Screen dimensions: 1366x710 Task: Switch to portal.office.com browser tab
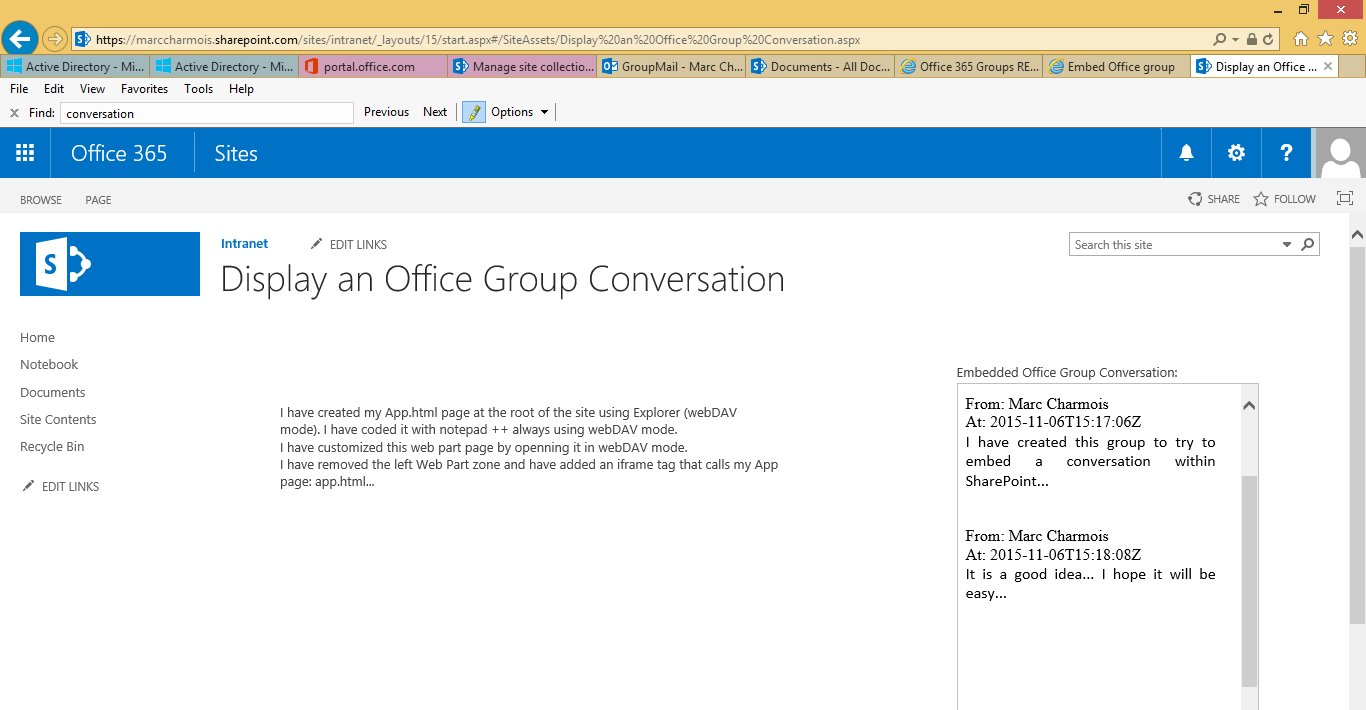click(372, 67)
